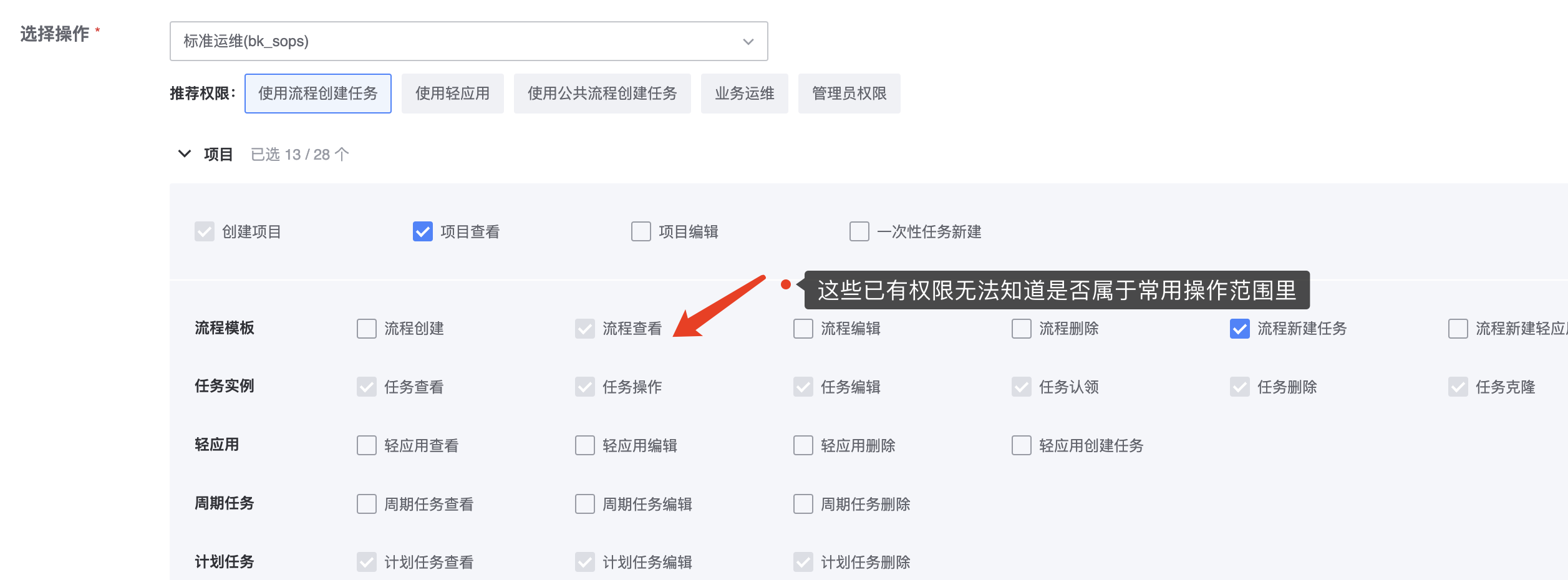Select the 业务运维 recommended permission
This screenshot has height=580, width=1568.
pyautogui.click(x=743, y=93)
